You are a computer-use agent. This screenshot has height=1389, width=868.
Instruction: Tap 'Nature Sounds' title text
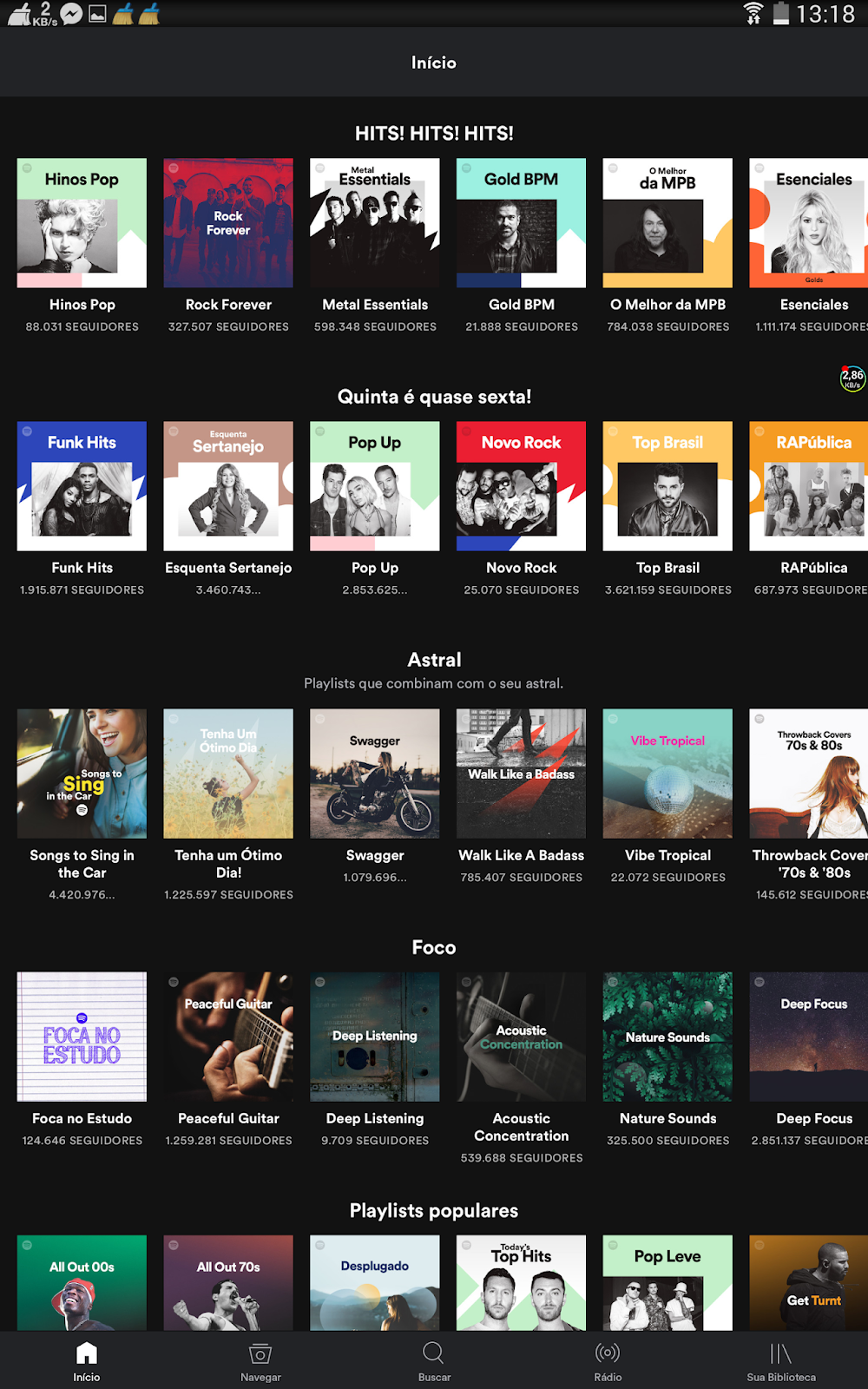coord(668,1118)
